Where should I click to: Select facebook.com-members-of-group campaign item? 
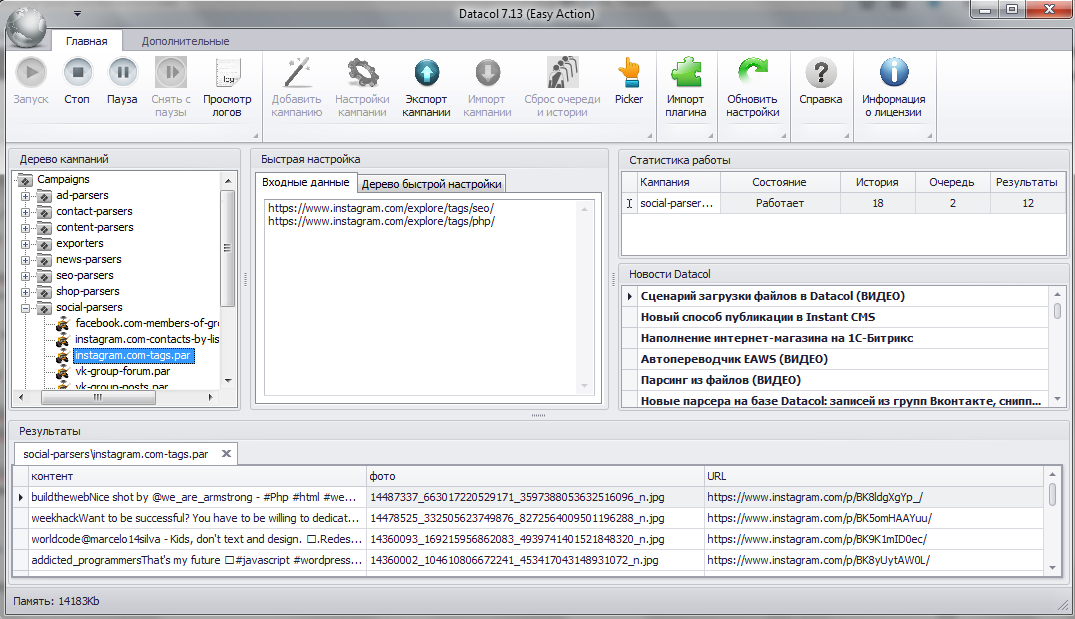pos(147,323)
